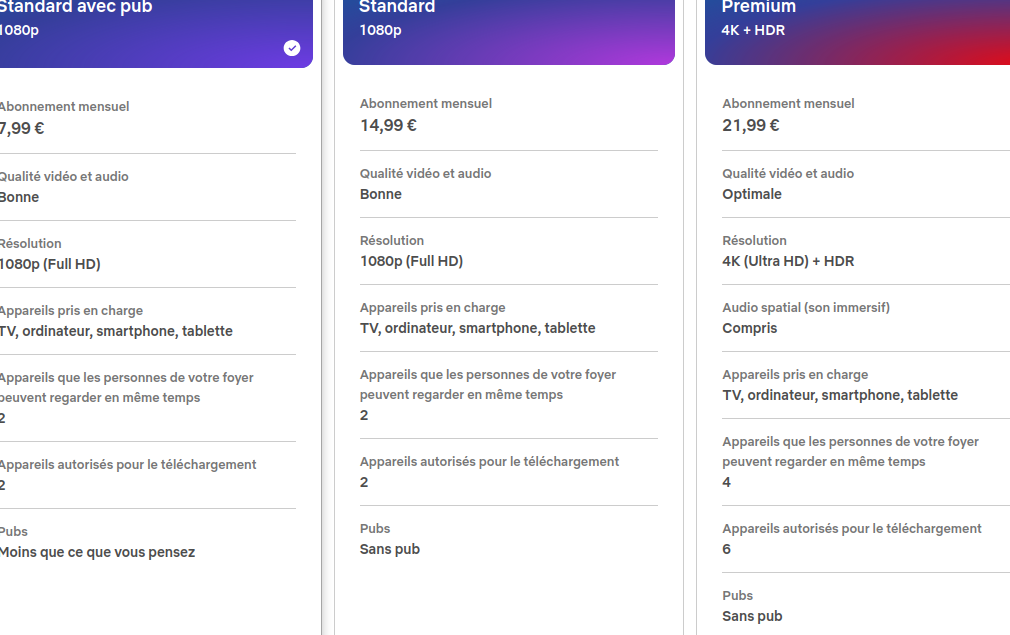
Task: Click 'Abonnement mensuel' label in Standard column
Action: point(426,103)
